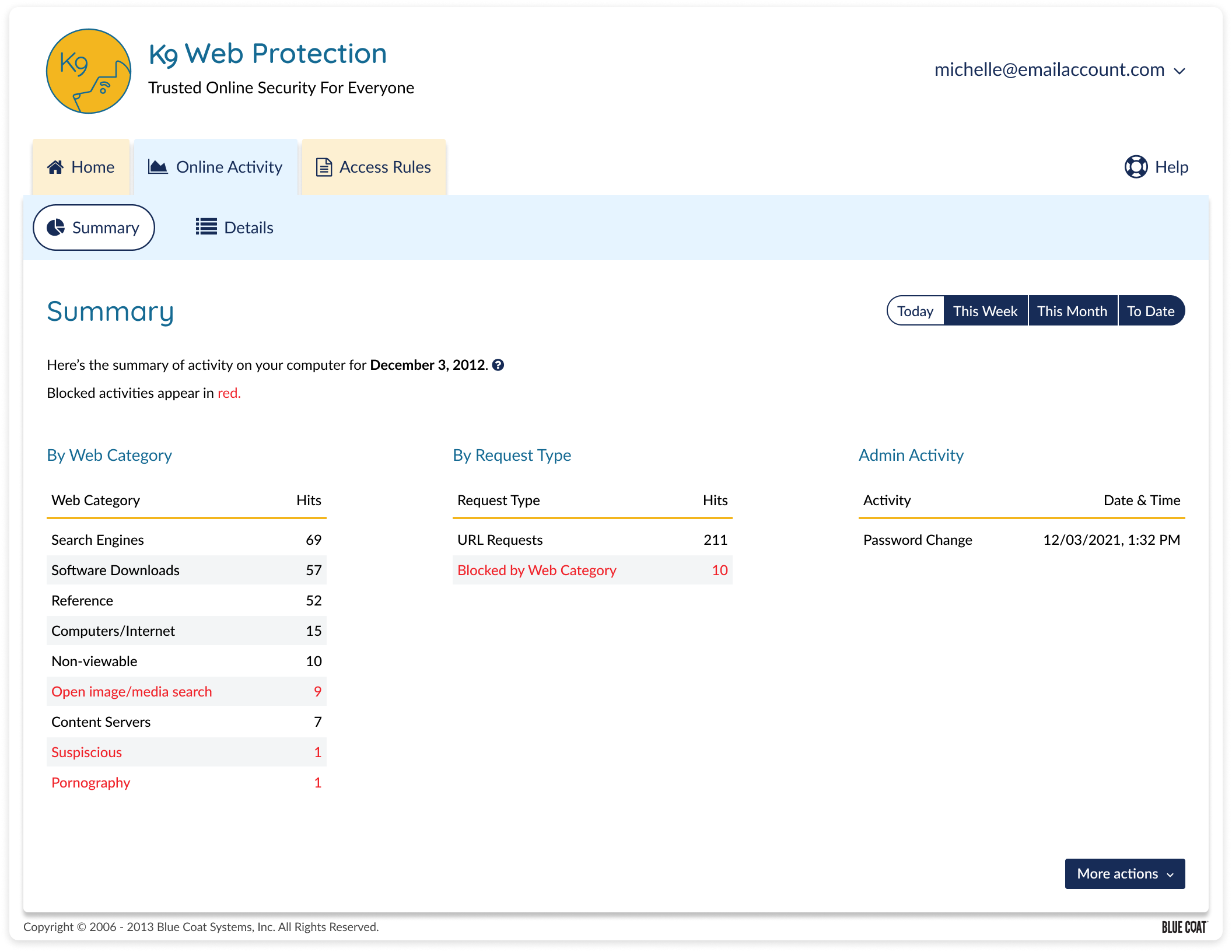Click the Open image/media search category
Screen dimensions: 1232x952
coord(132,692)
